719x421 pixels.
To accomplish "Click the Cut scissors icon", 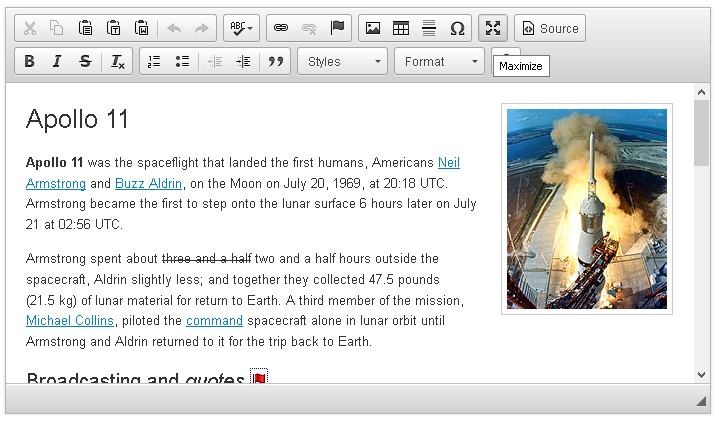I will coord(30,28).
